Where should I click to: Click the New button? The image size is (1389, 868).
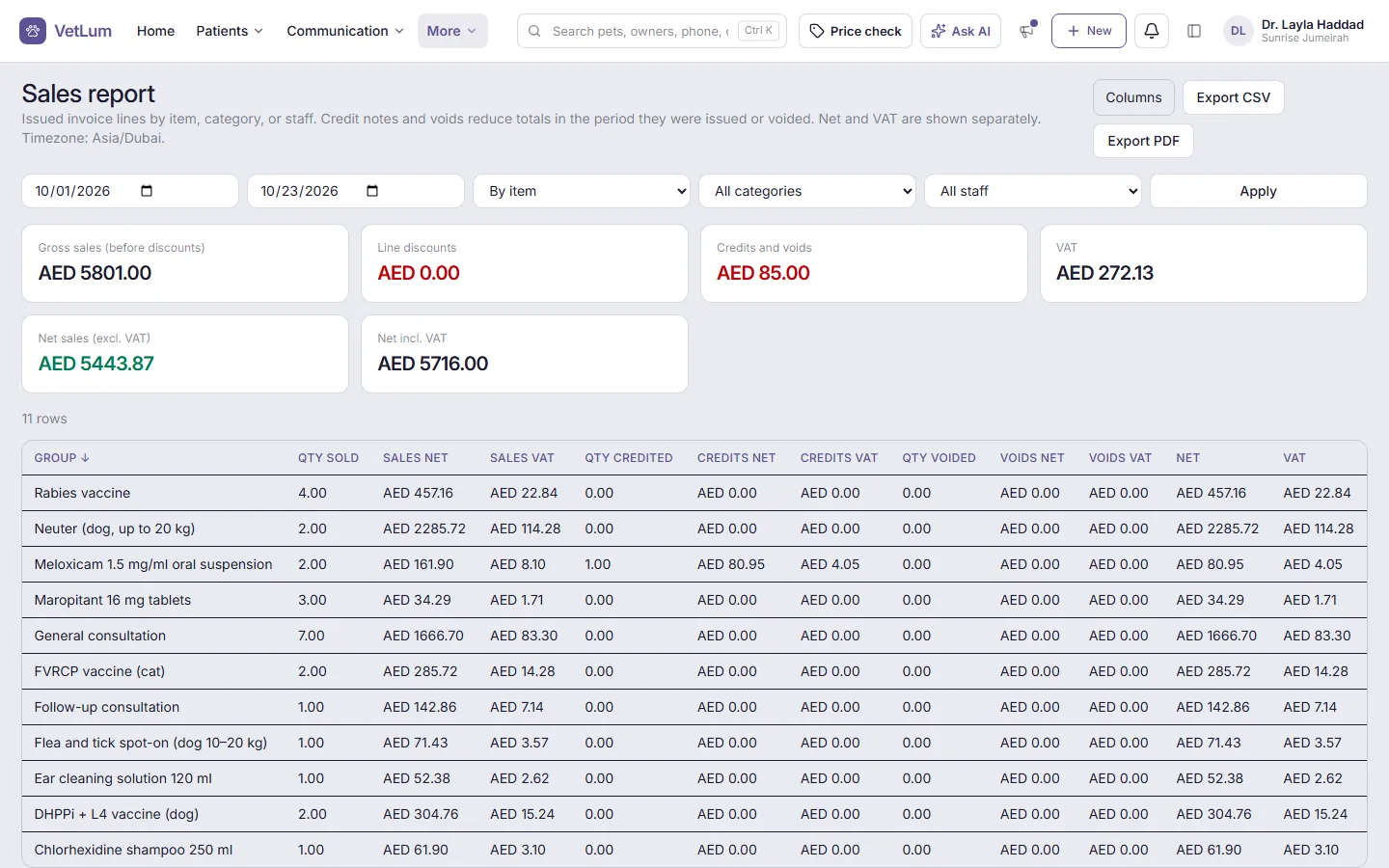click(x=1089, y=31)
